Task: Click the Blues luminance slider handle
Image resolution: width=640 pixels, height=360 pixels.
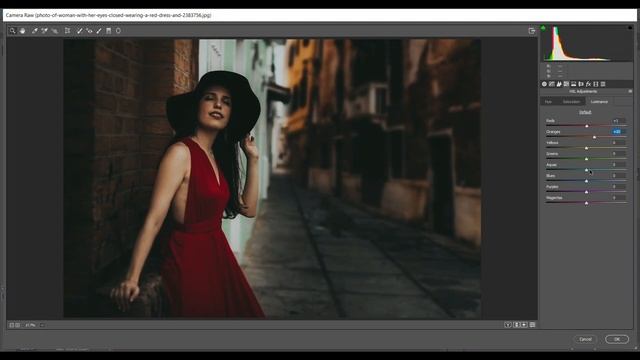Action: tap(587, 181)
